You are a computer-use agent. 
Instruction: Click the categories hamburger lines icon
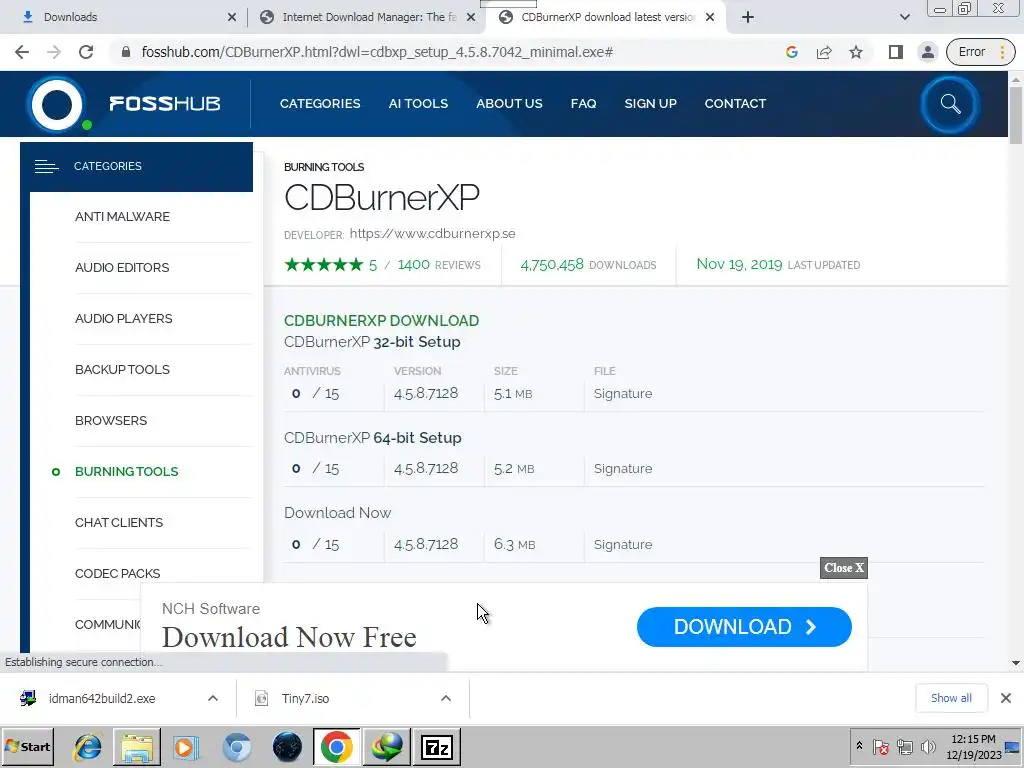[46, 167]
